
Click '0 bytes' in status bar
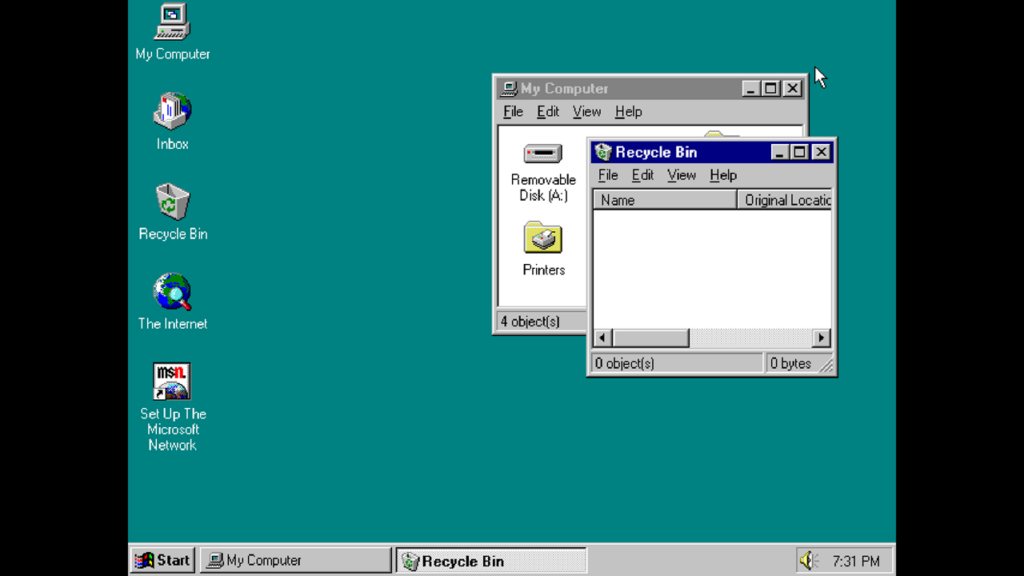point(790,363)
